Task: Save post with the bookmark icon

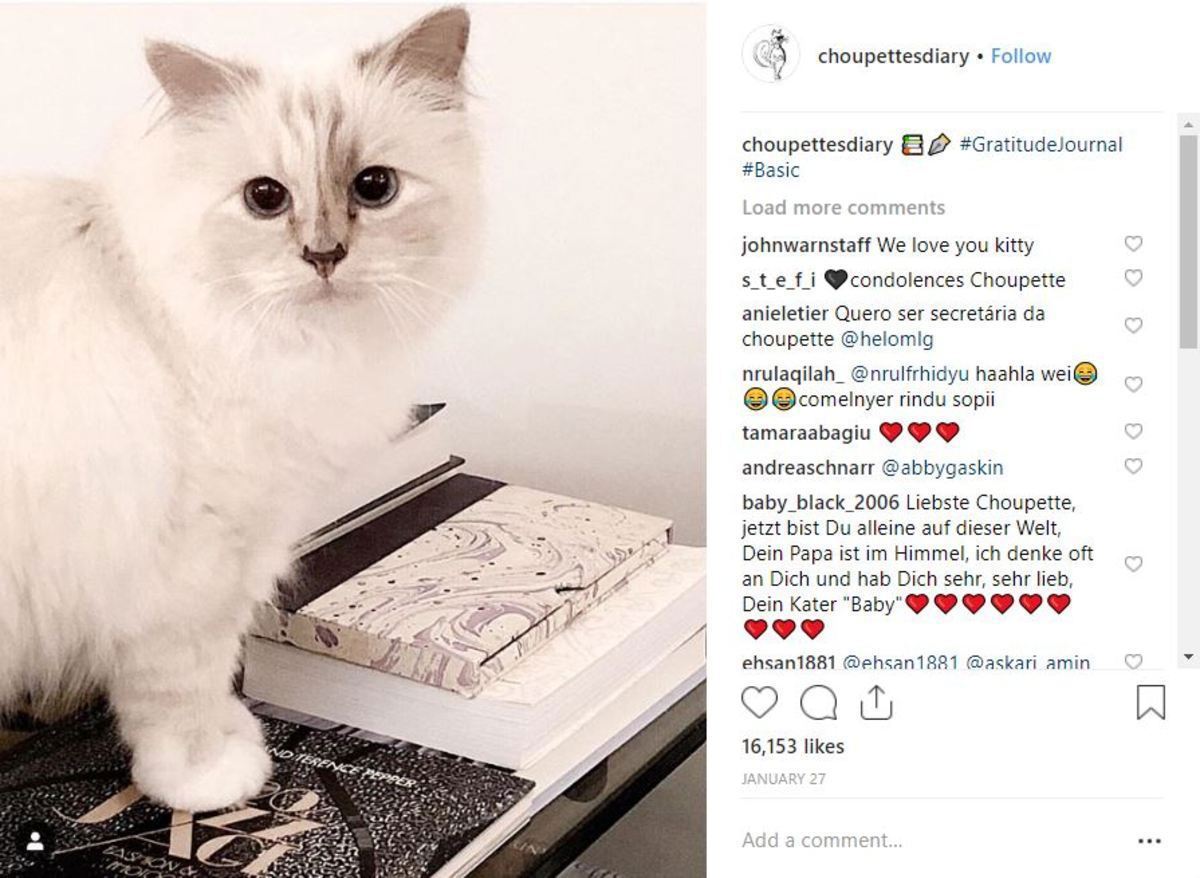Action: pos(1151,702)
